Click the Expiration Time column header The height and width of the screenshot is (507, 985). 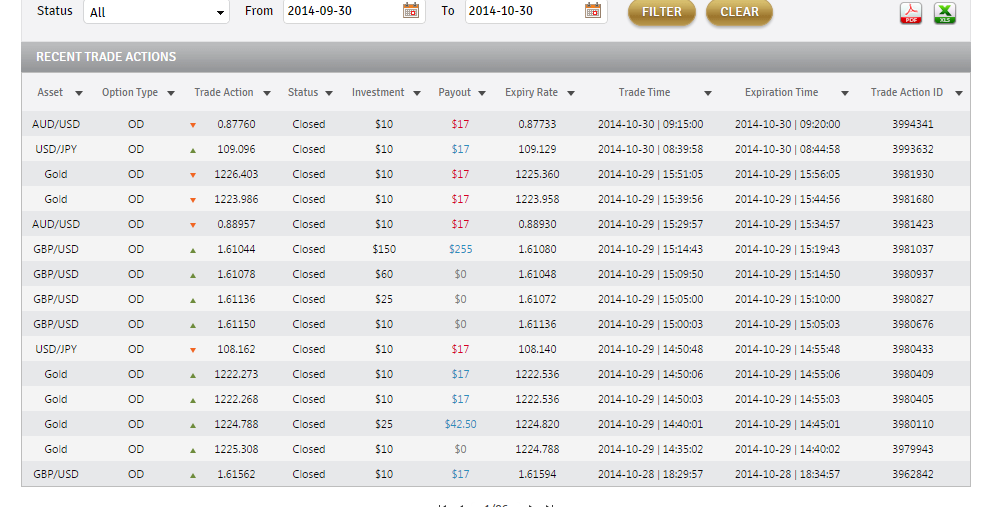coord(781,92)
